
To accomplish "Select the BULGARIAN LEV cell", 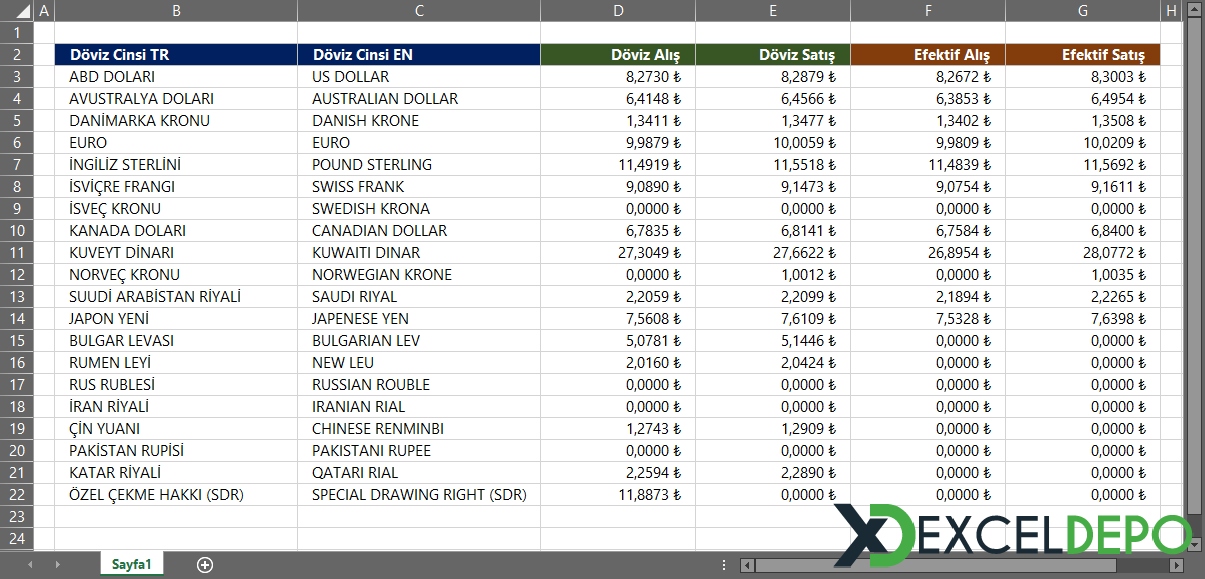I will pyautogui.click(x=419, y=341).
